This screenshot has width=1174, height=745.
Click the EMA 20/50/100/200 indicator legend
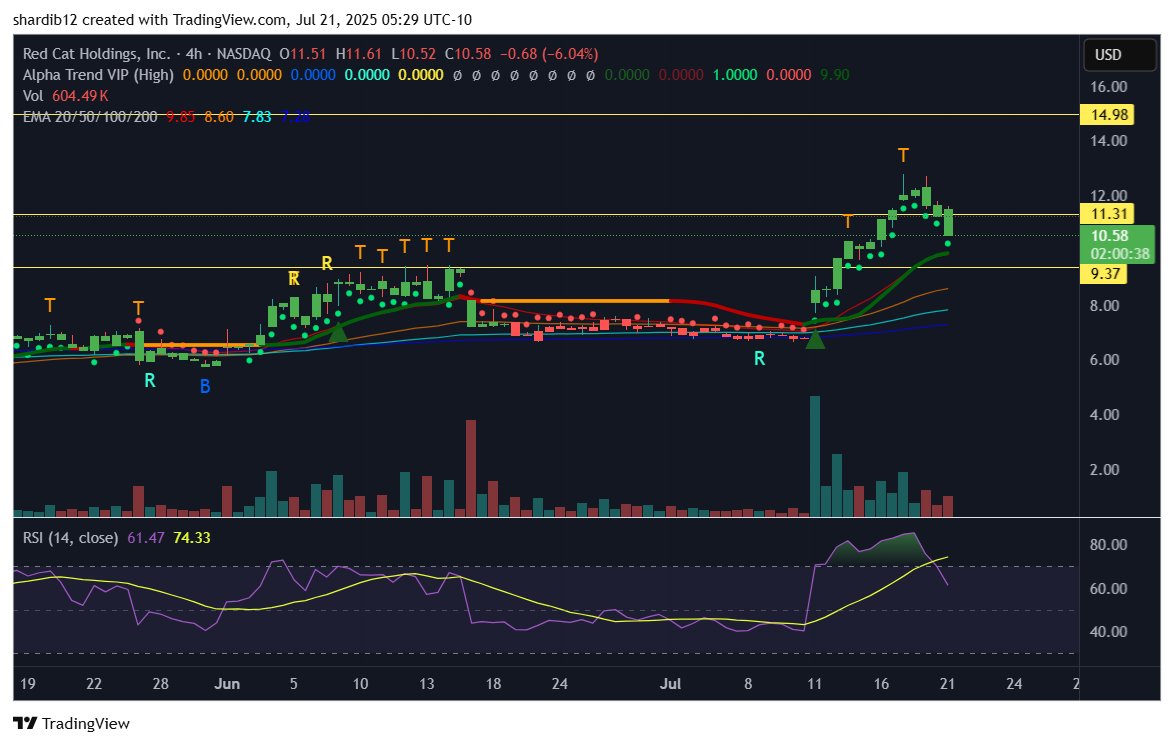pos(90,117)
